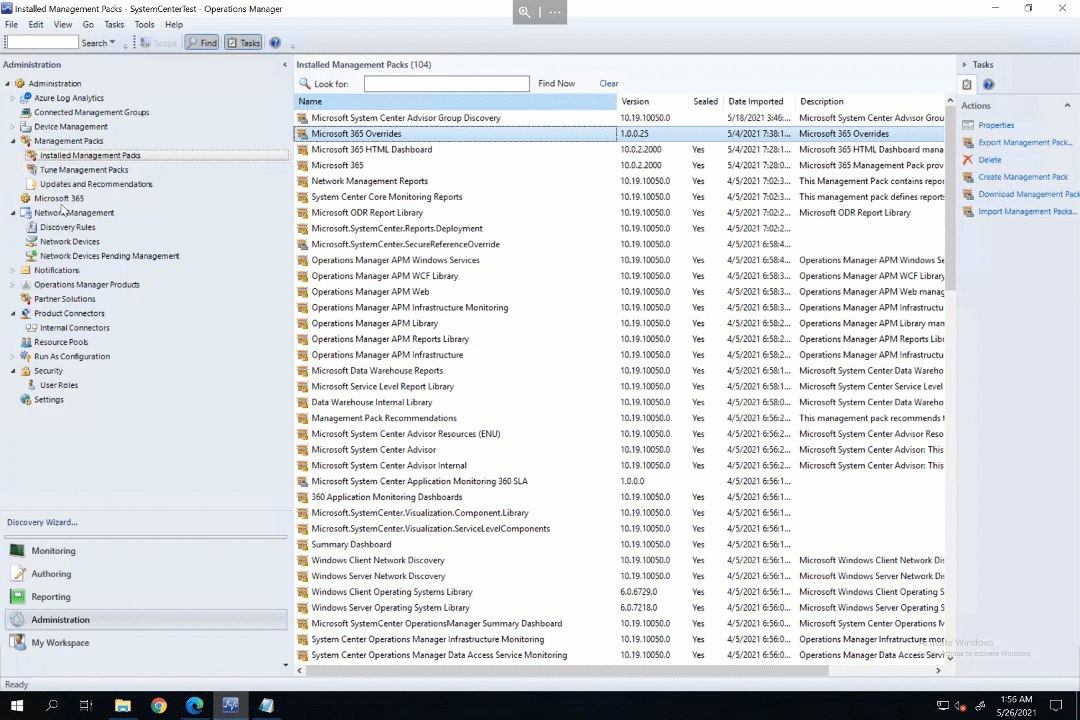
Task: Click the blue Help icon in toolbar
Action: pos(275,43)
